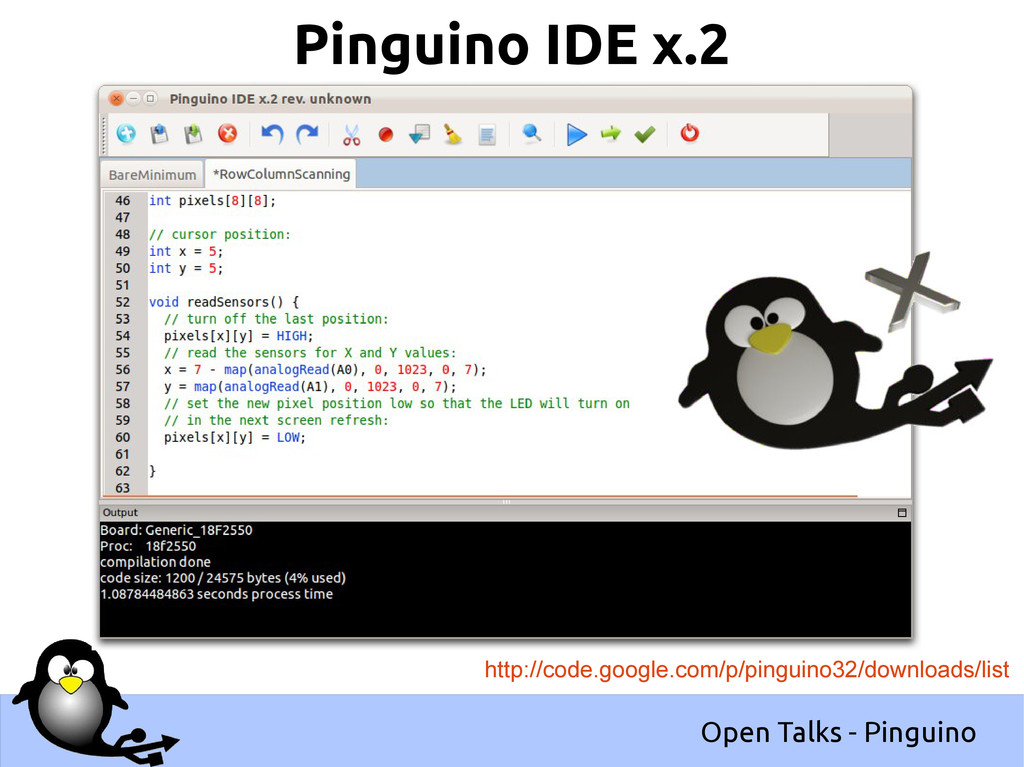Click the Output panel maximize icon
1024x767 pixels.
(902, 513)
